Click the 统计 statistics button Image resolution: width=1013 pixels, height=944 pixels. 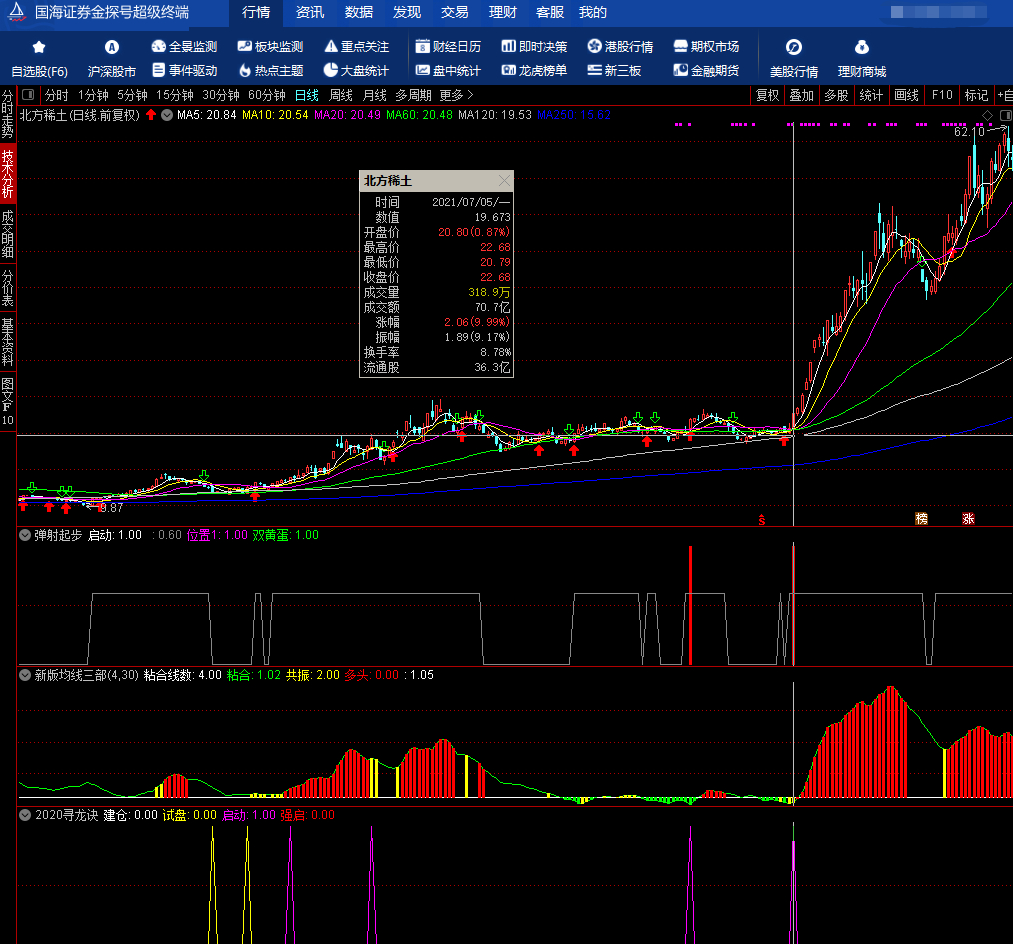pyautogui.click(x=872, y=95)
